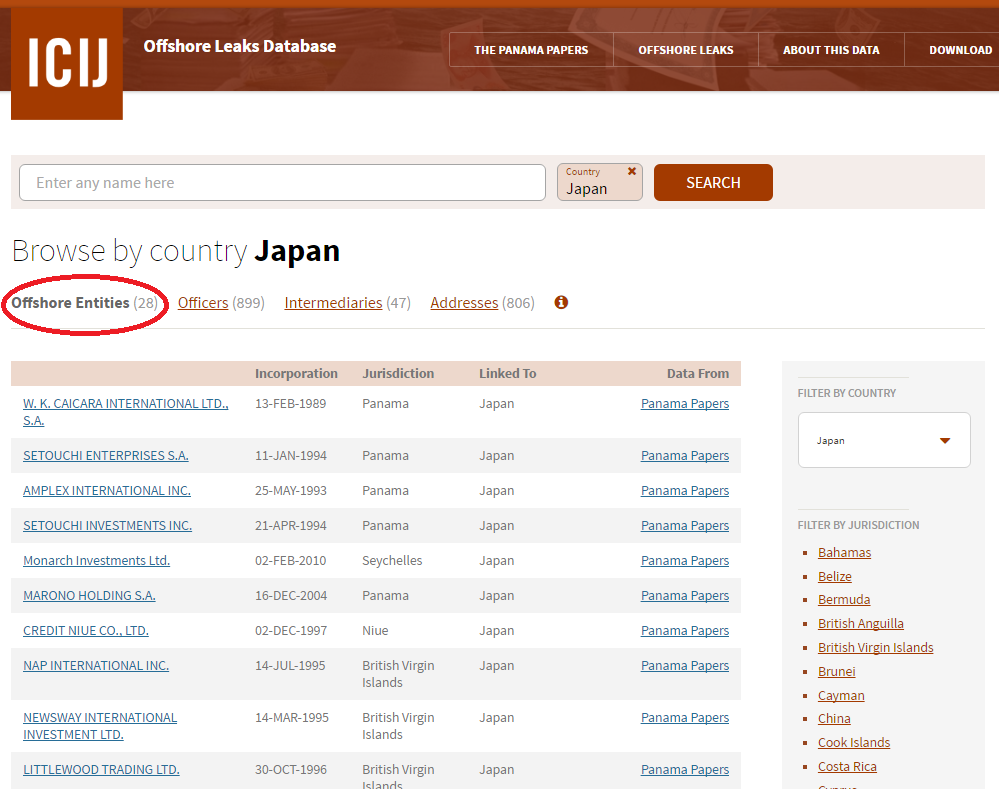The height and width of the screenshot is (789, 999).
Task: Open Monarch Investments Ltd. entity
Action: (x=96, y=561)
